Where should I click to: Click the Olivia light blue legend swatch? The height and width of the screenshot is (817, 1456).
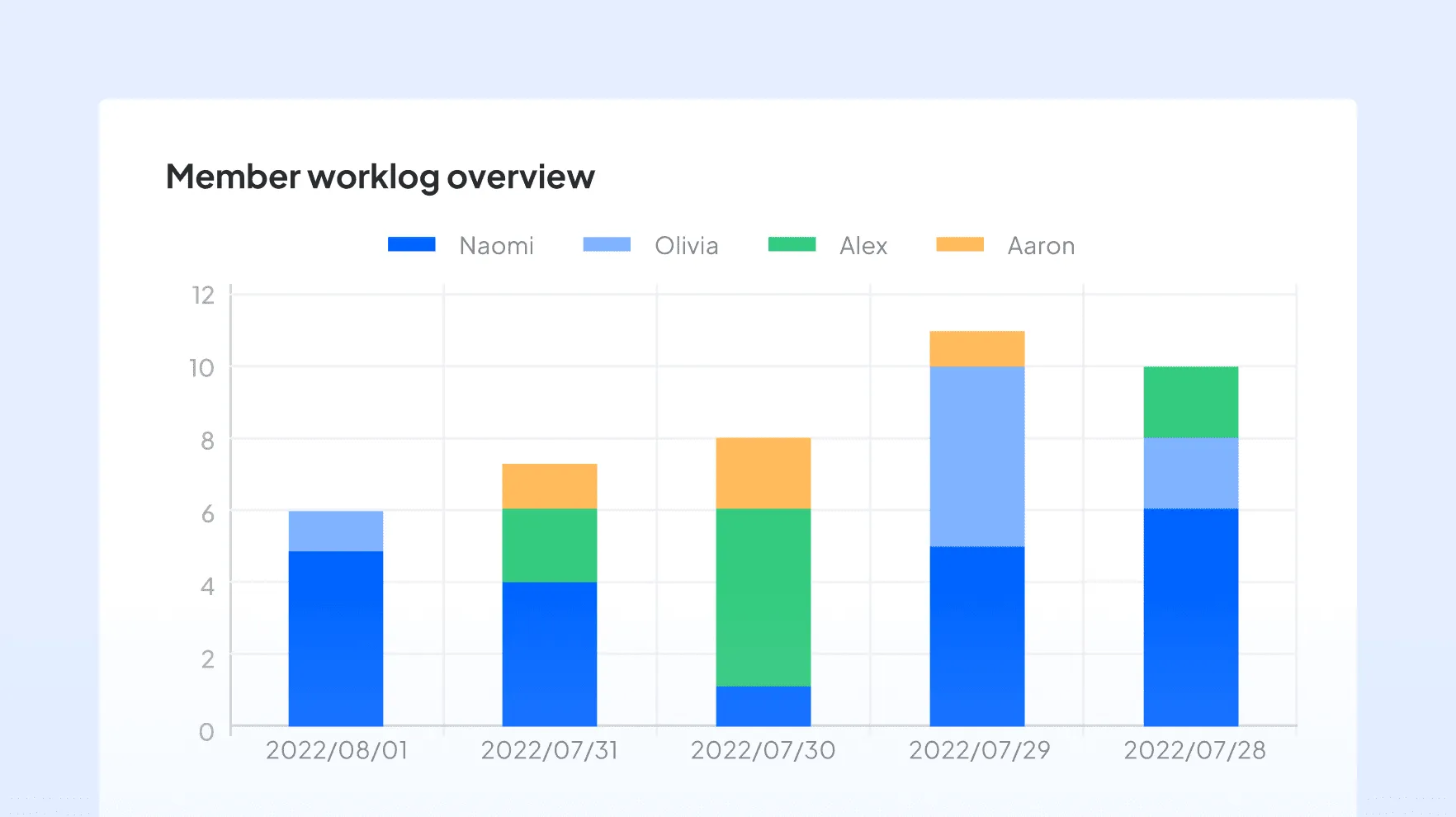pos(606,244)
